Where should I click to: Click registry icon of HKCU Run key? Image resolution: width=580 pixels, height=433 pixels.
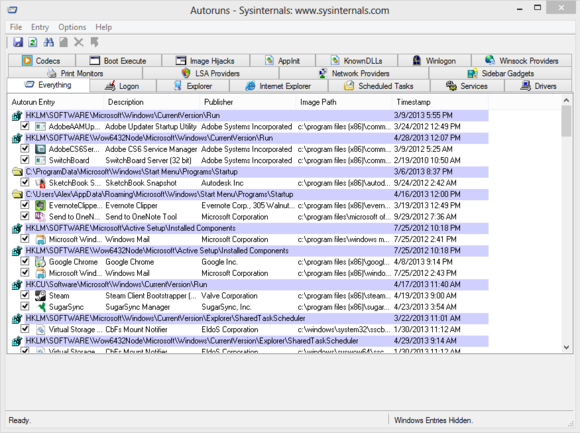coord(17,285)
